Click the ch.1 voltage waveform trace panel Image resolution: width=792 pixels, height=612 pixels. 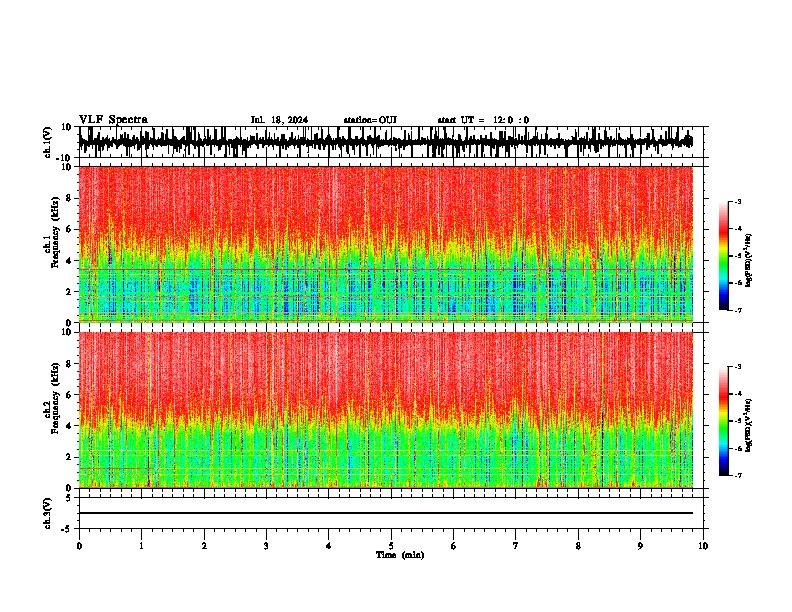click(391, 142)
